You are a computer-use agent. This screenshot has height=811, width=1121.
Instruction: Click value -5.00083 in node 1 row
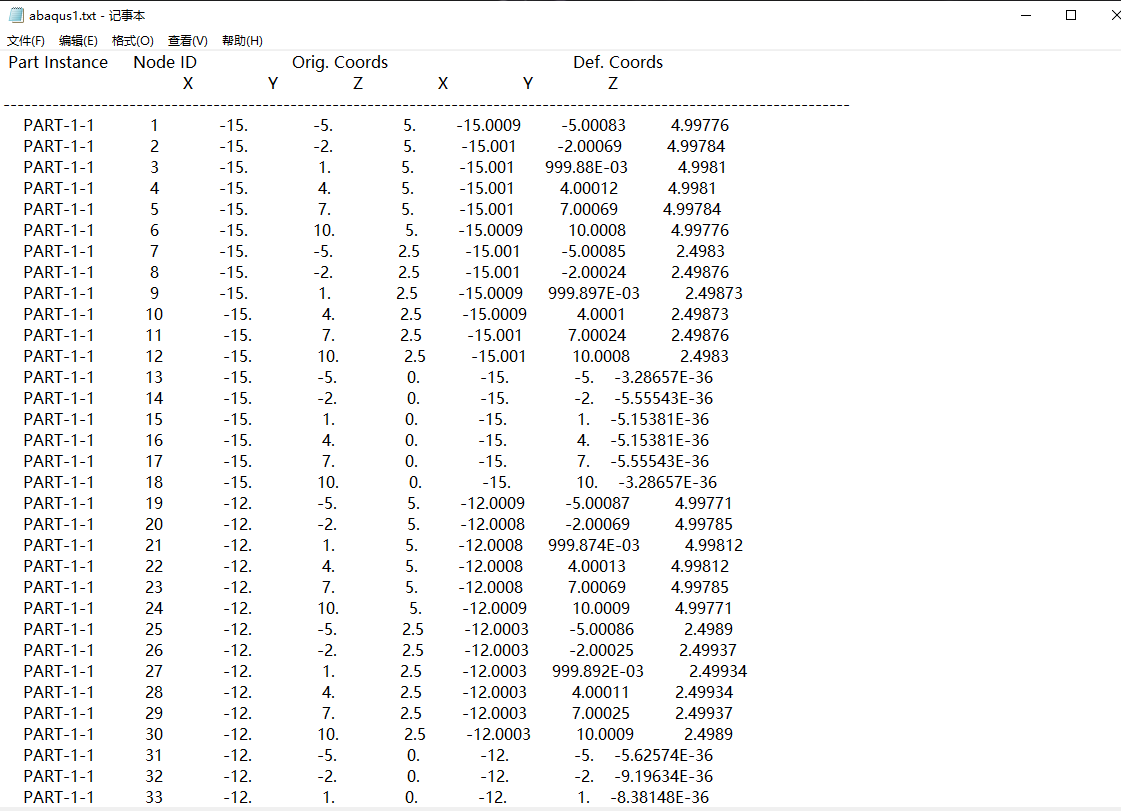593,125
